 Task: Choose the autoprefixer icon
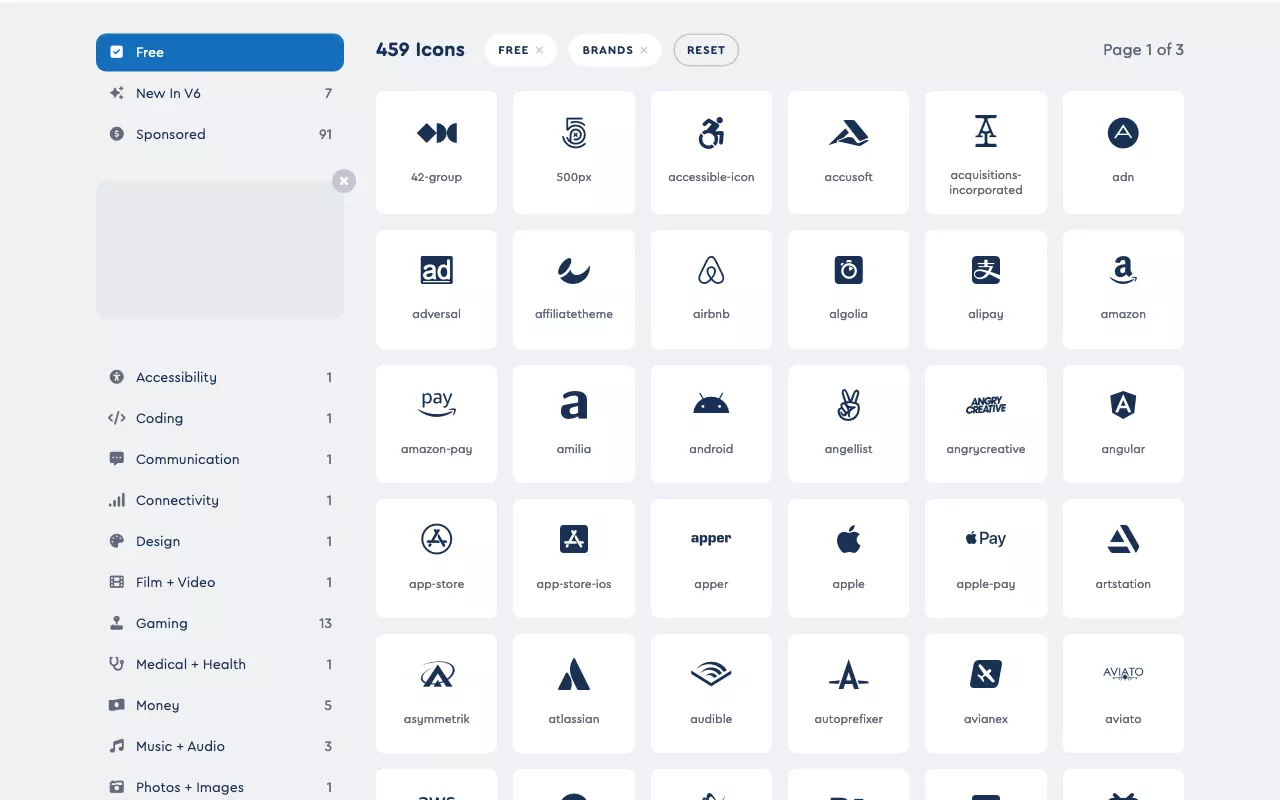click(x=848, y=693)
